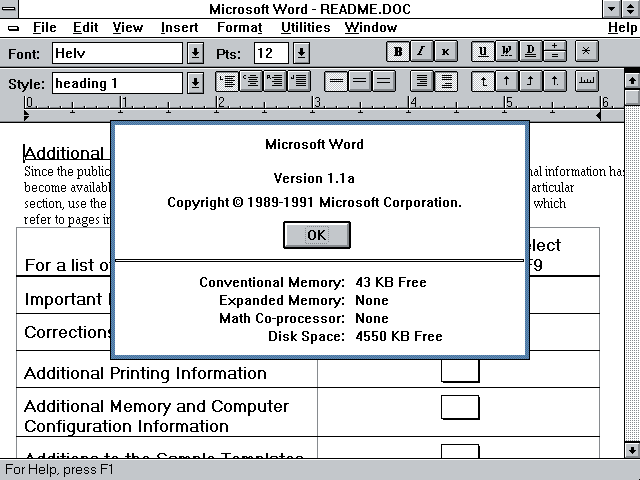Screen dimensions: 640x480
Task: Toggle Bold formatting in the ribbon
Action: [398, 51]
